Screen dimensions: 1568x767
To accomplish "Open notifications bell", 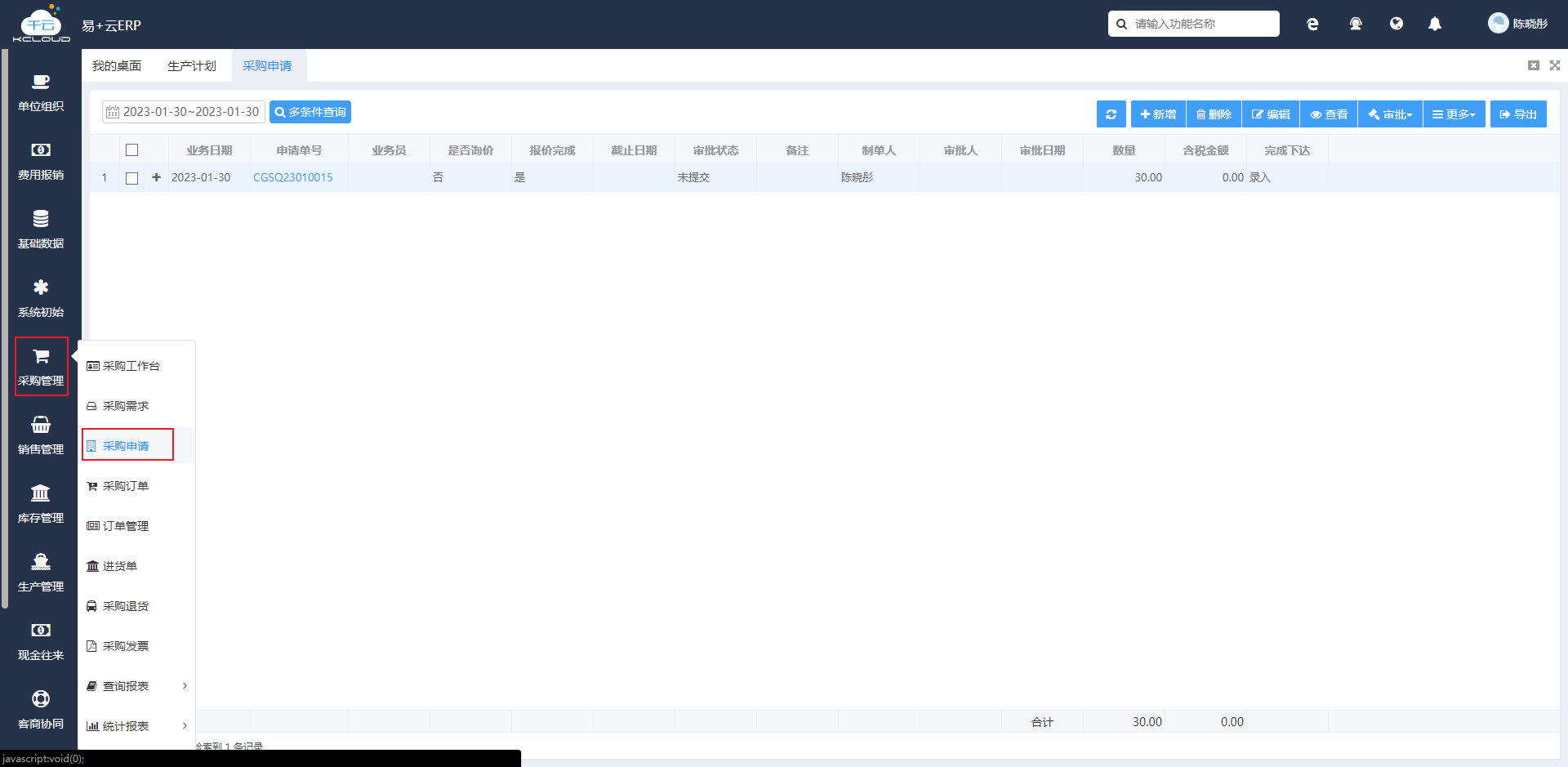I will tap(1435, 25).
